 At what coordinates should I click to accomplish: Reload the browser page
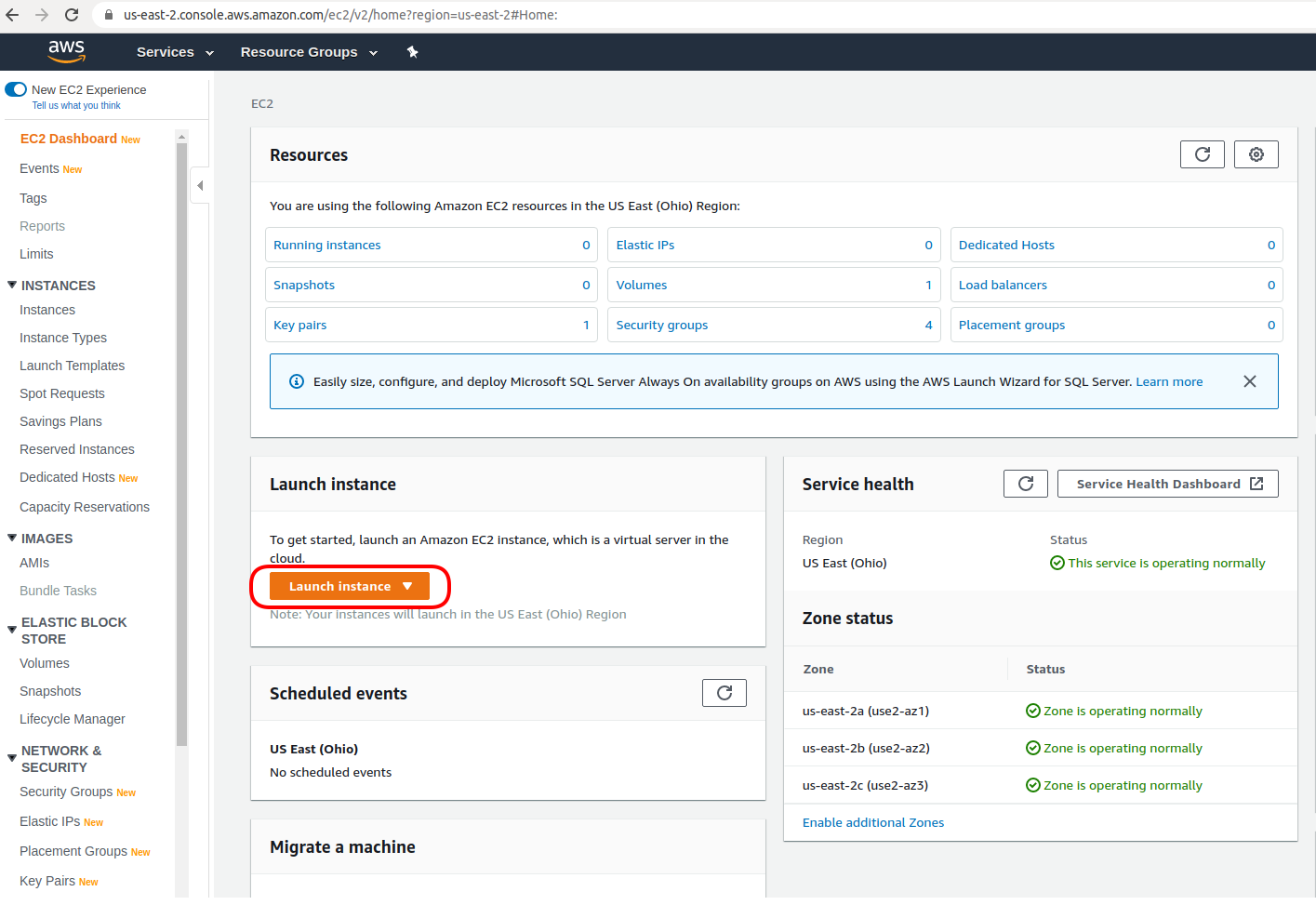tap(72, 15)
